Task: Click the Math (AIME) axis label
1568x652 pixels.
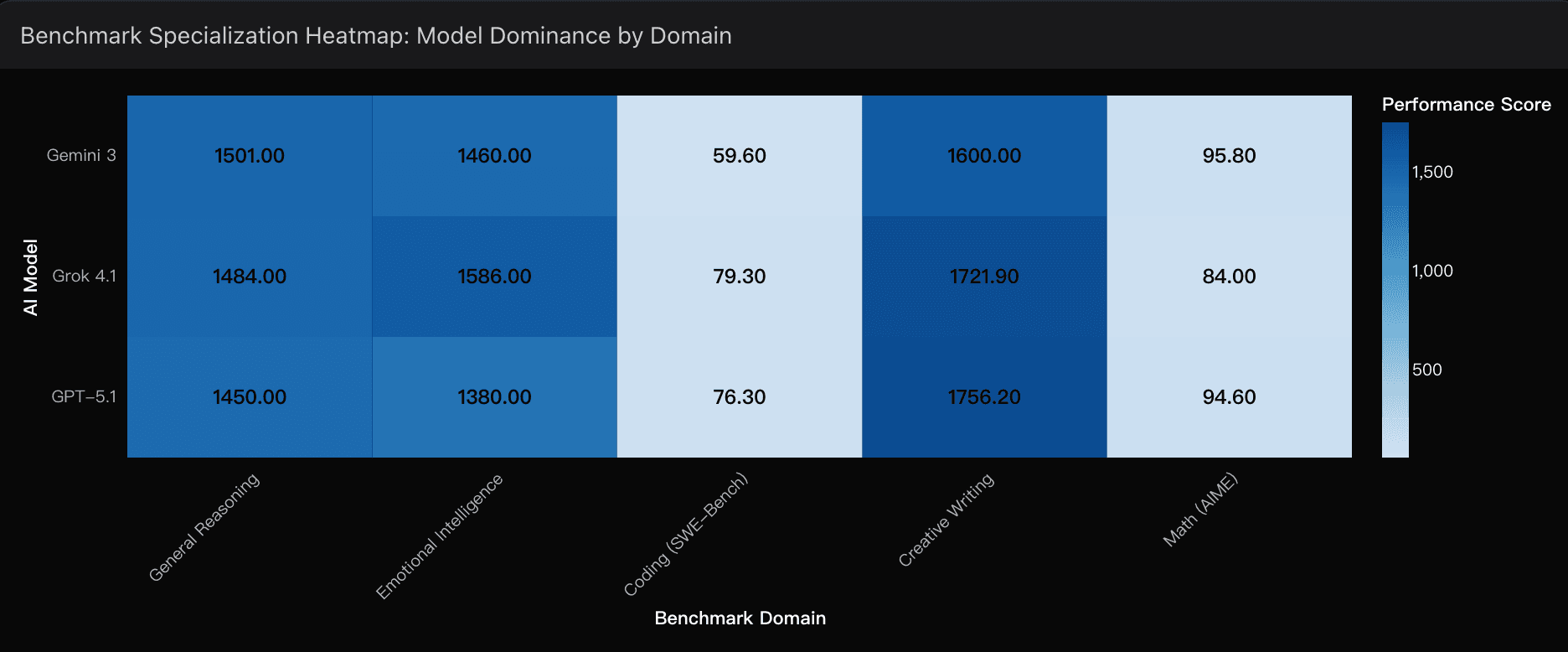Action: [x=1200, y=510]
